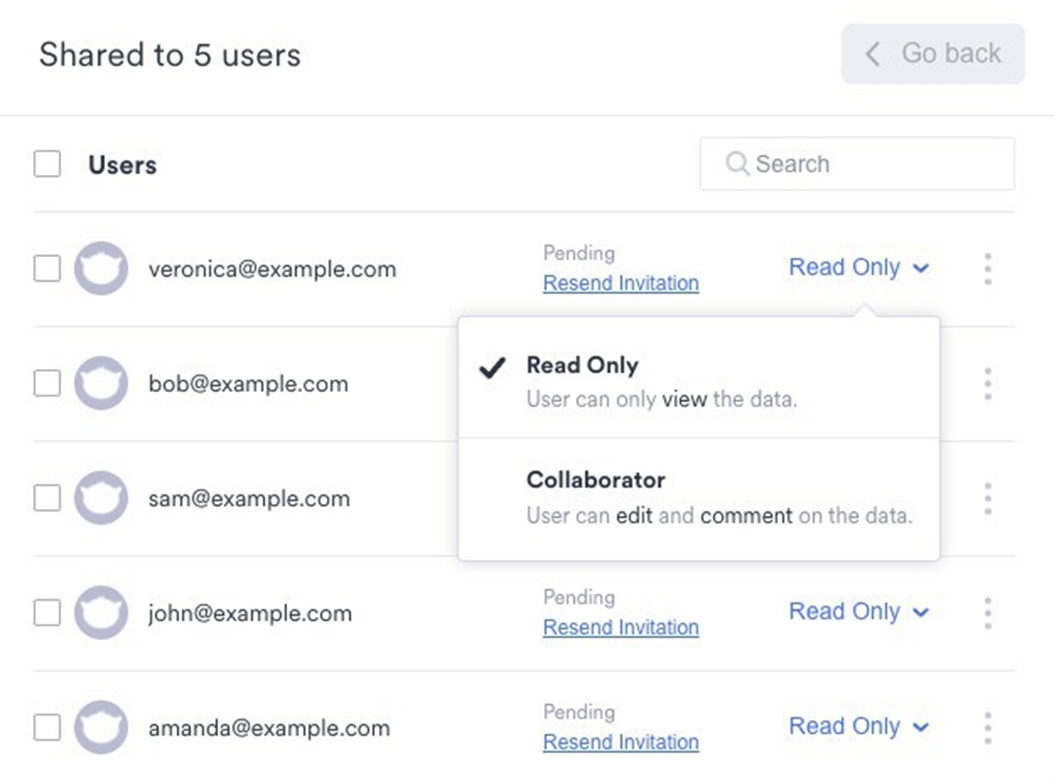Collapse the Read Only dropdown for veronica
1054x783 pixels.
(x=859, y=268)
